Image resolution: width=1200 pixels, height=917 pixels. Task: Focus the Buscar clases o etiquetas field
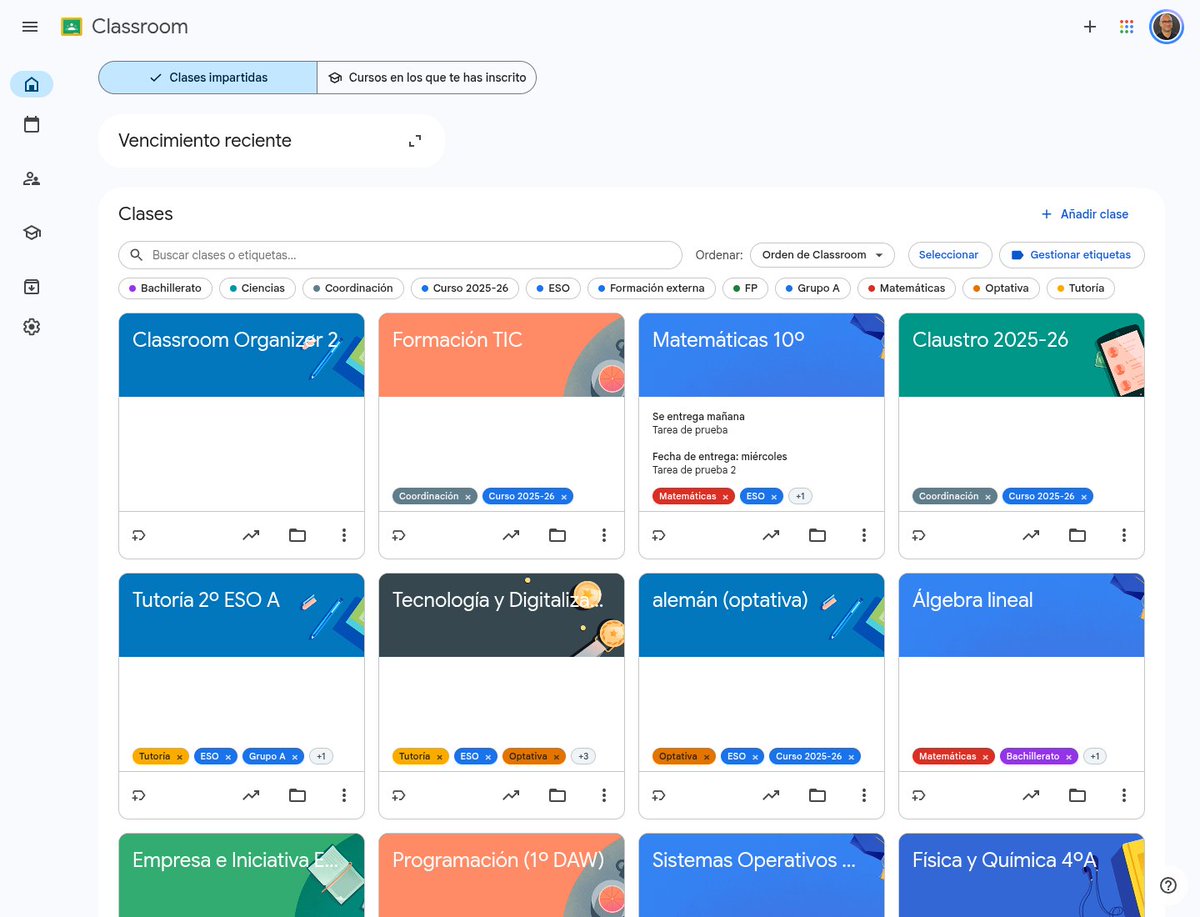coord(400,255)
